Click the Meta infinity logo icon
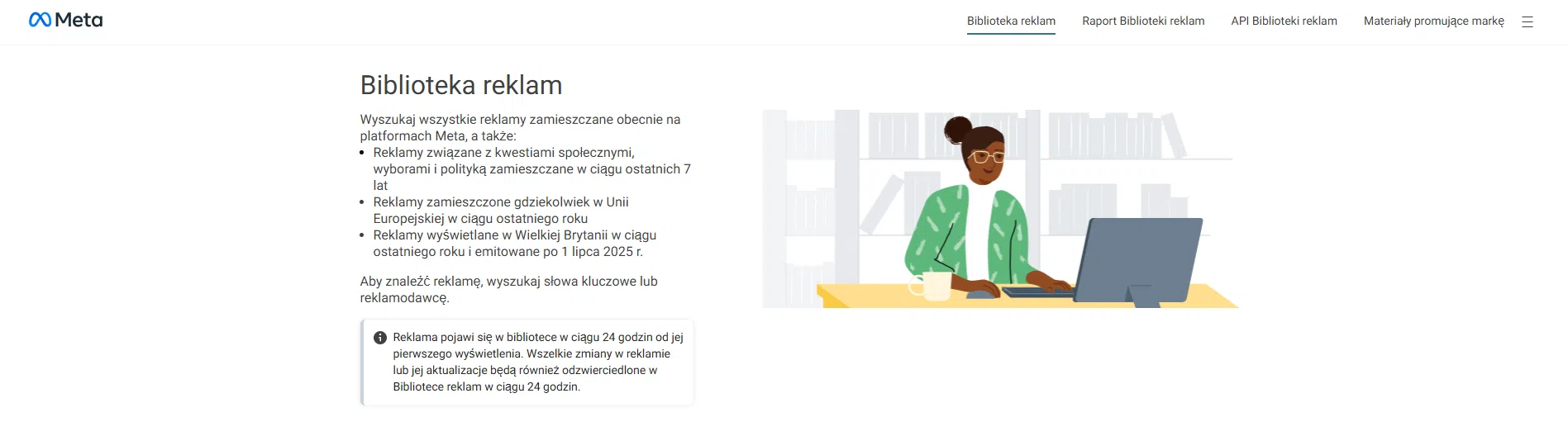Screen dimensions: 1568x436 (x=40, y=20)
